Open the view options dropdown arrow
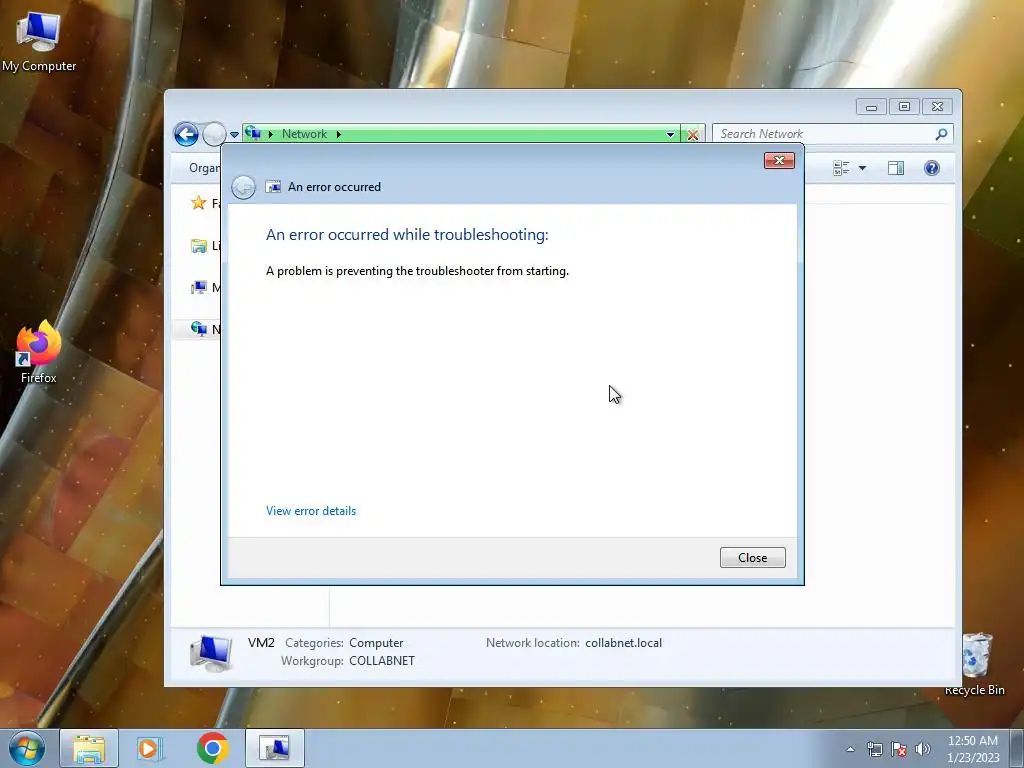The height and width of the screenshot is (768, 1024). click(862, 168)
